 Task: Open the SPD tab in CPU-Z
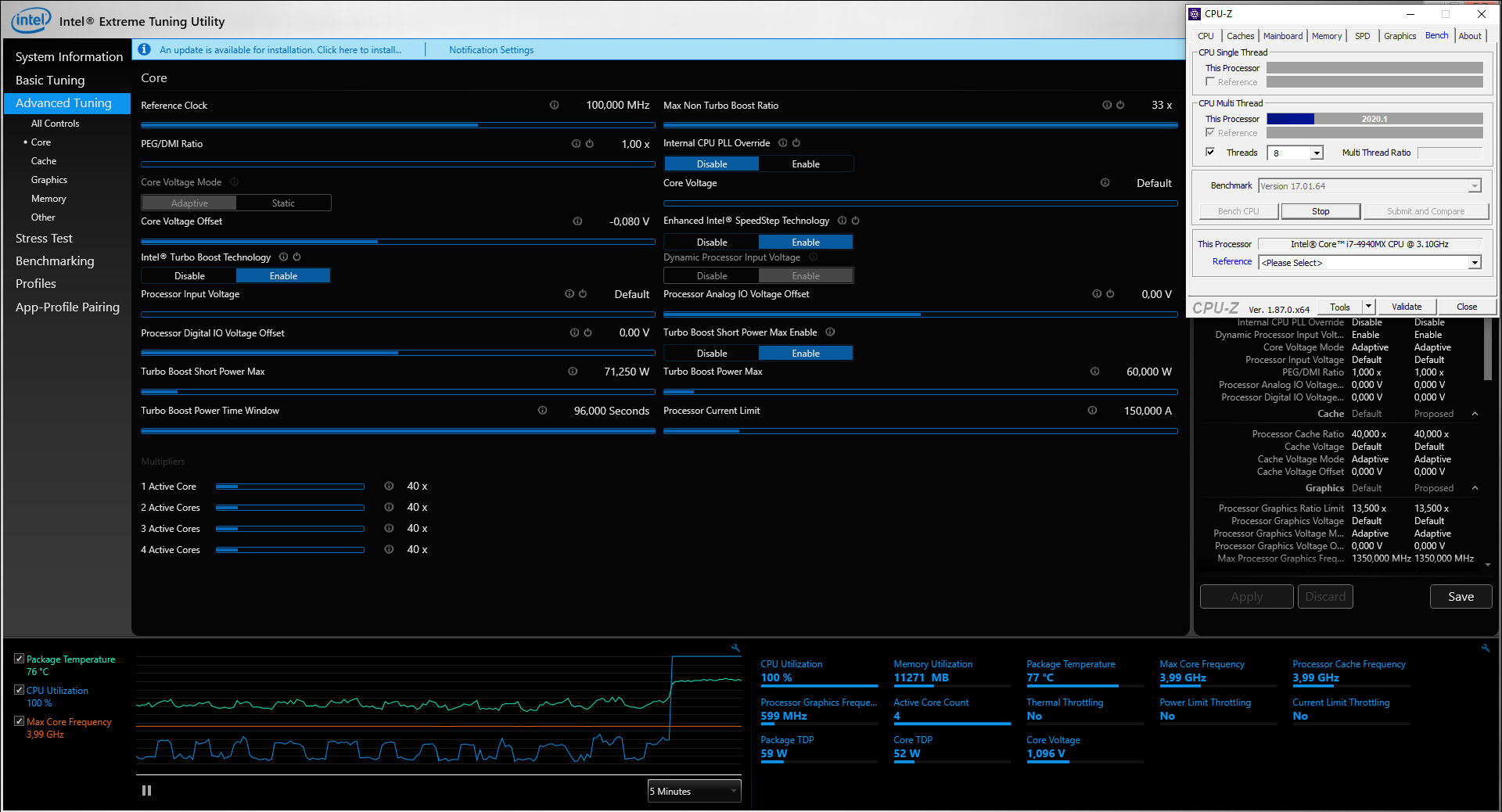(1362, 36)
